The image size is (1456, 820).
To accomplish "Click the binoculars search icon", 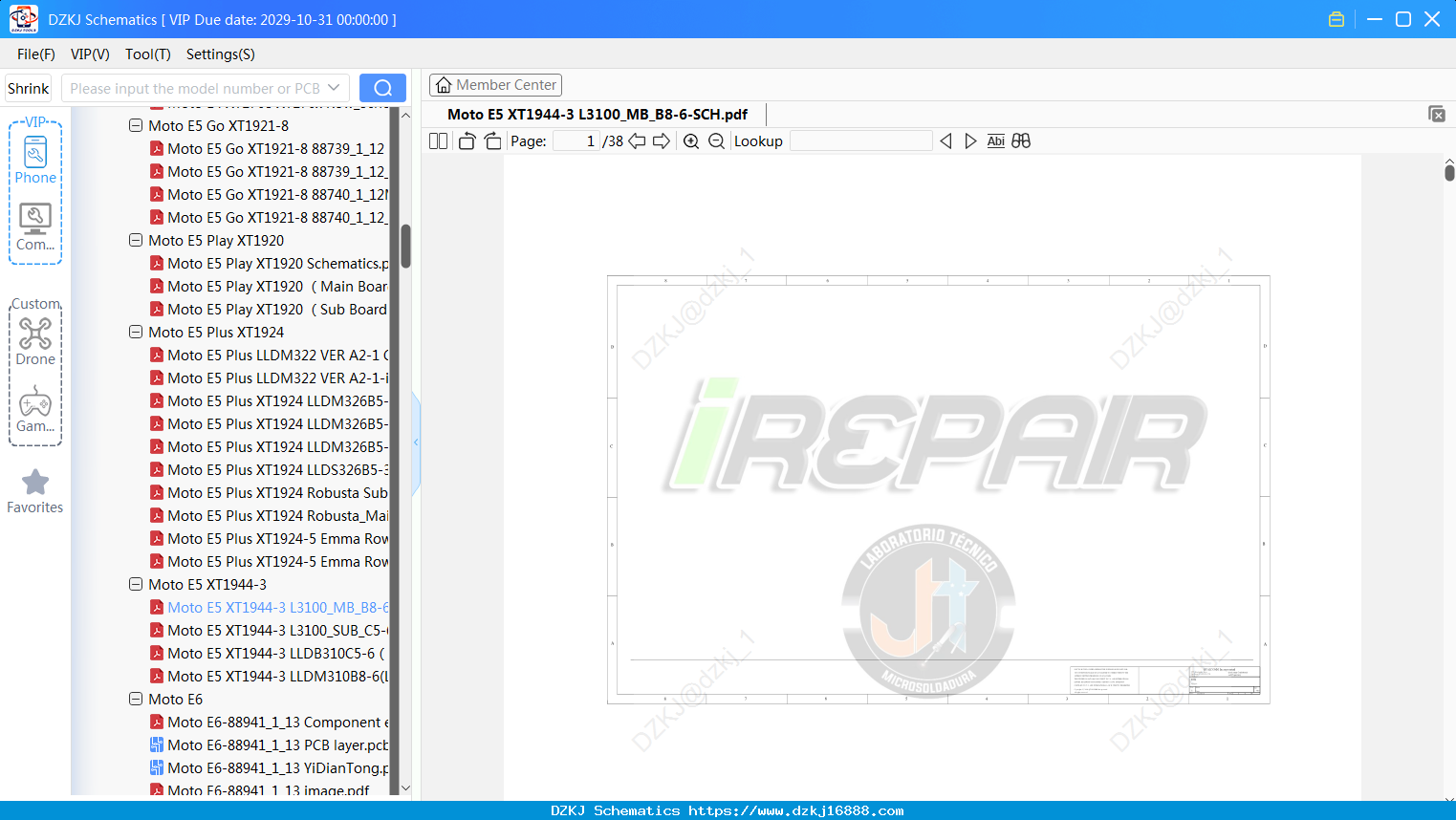I will [x=1021, y=140].
